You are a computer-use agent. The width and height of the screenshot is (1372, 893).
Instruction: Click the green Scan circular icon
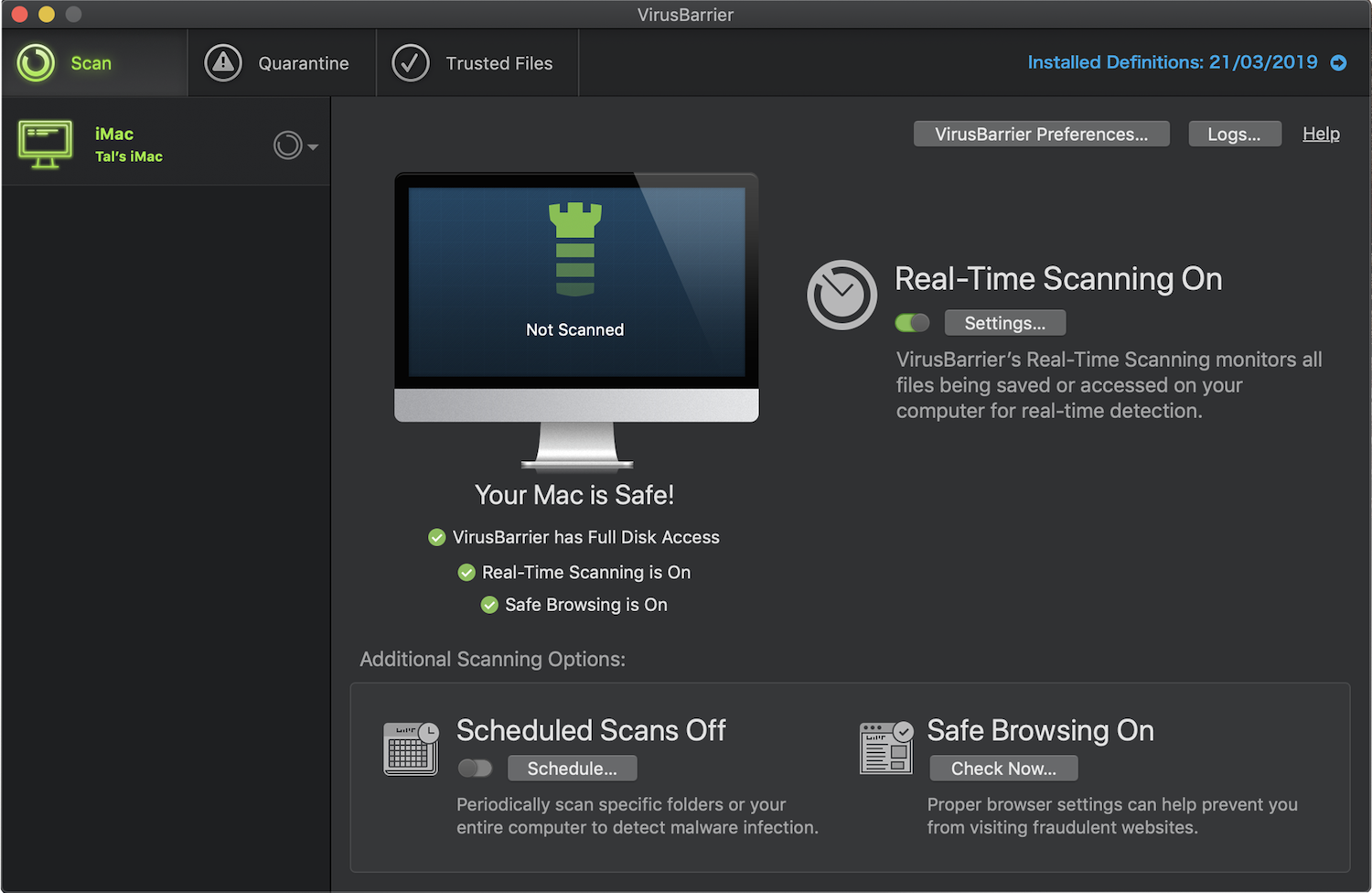click(36, 63)
